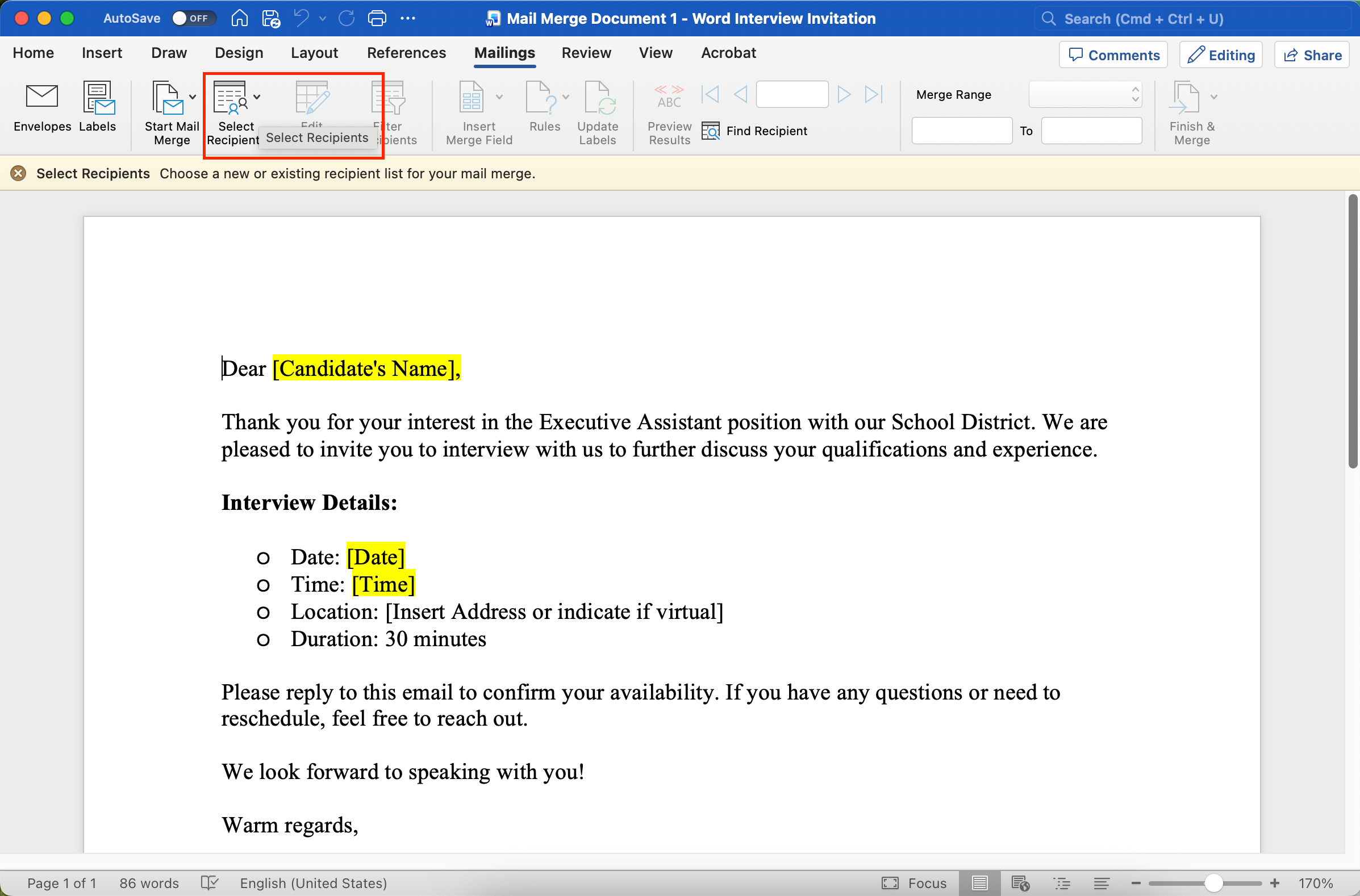
Task: Dismiss the Select Recipients info bar
Action: click(18, 173)
